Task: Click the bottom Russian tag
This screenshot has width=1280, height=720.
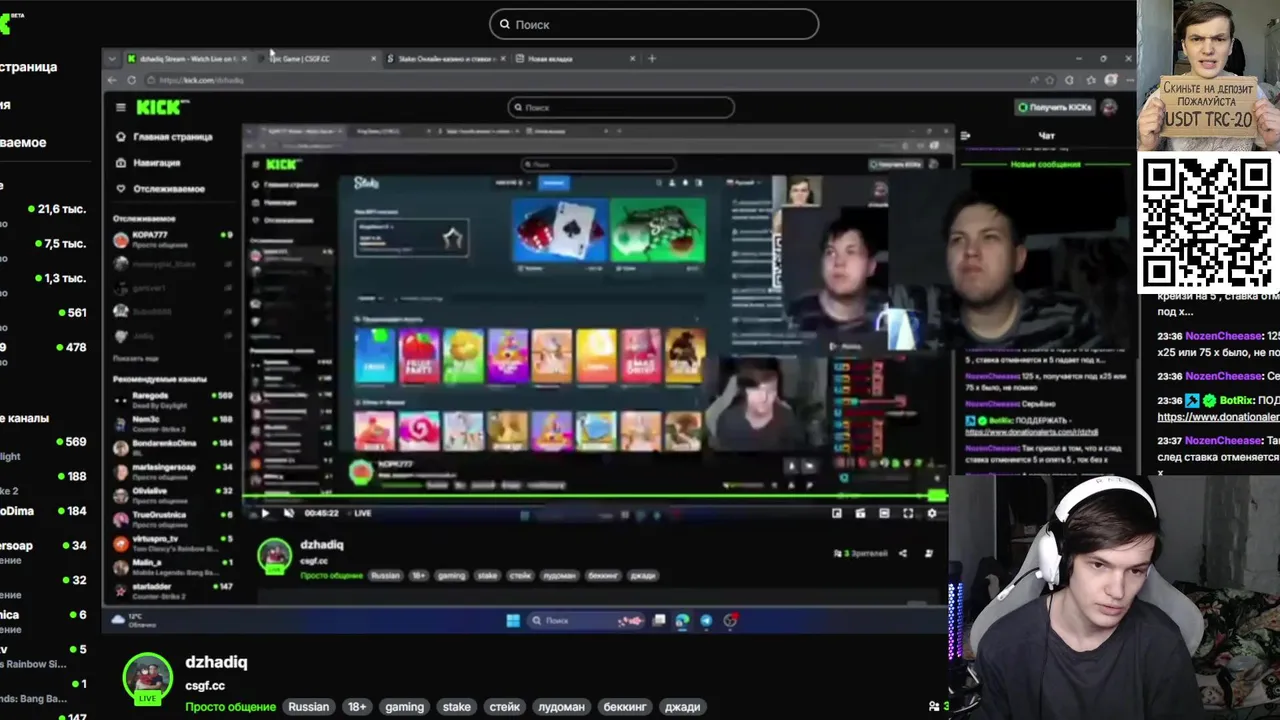Action: (308, 707)
